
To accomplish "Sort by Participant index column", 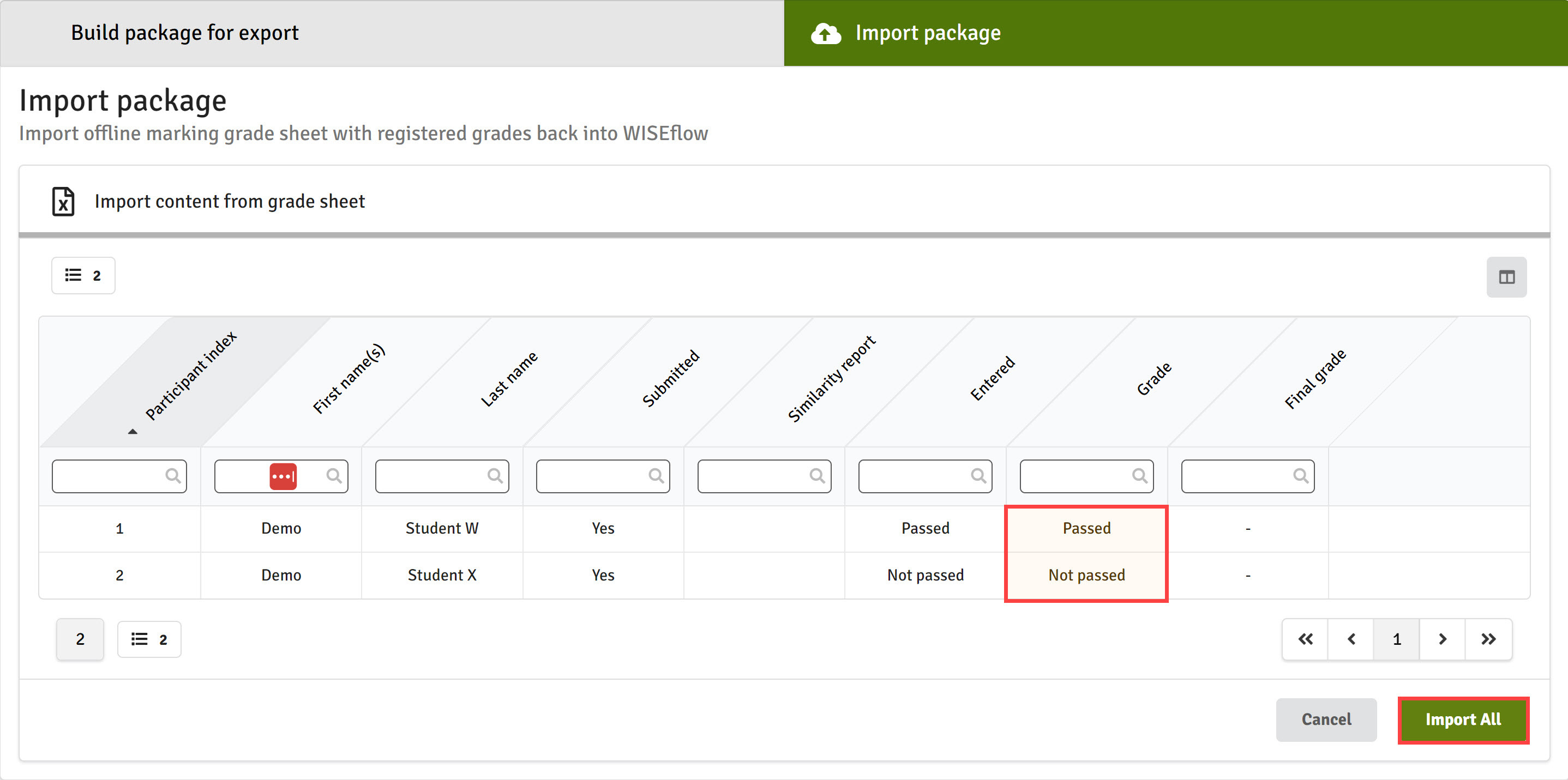I will pyautogui.click(x=190, y=376).
